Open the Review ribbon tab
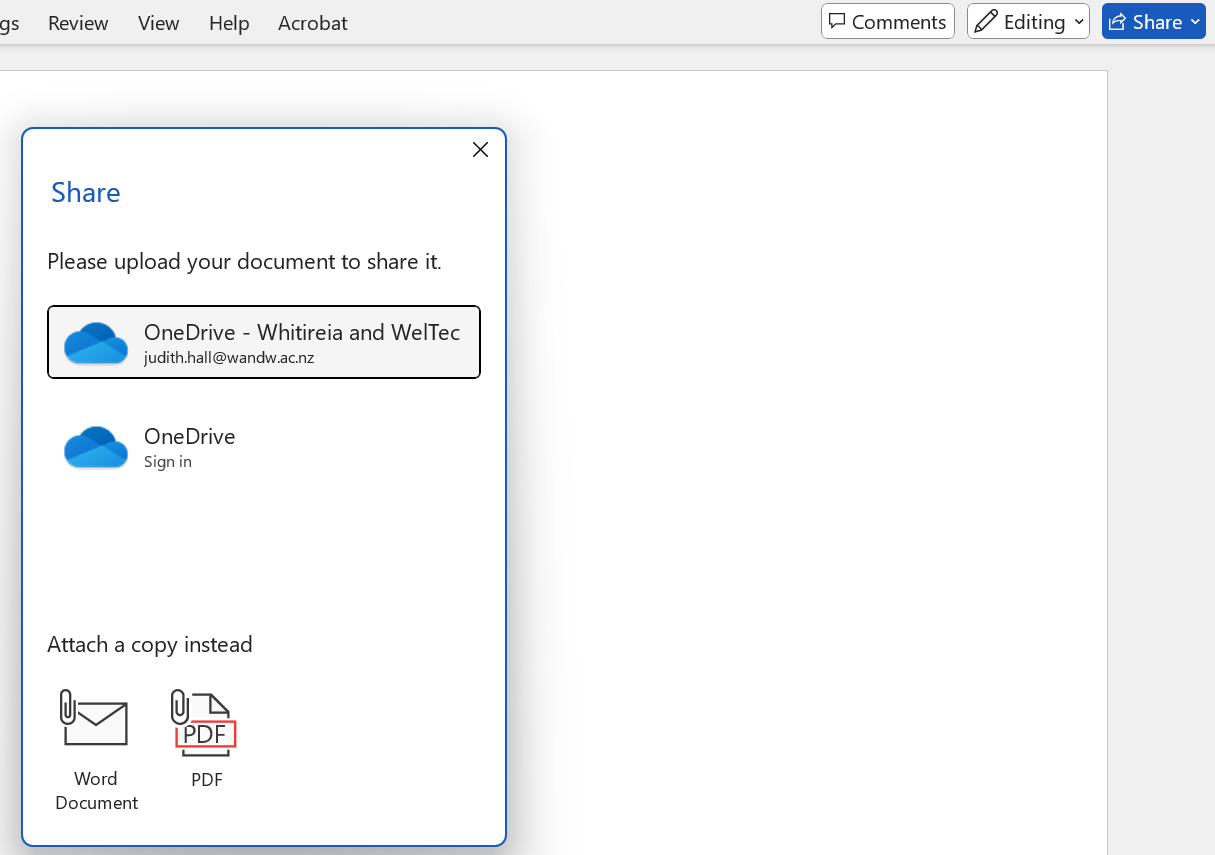Image resolution: width=1215 pixels, height=855 pixels. [78, 23]
